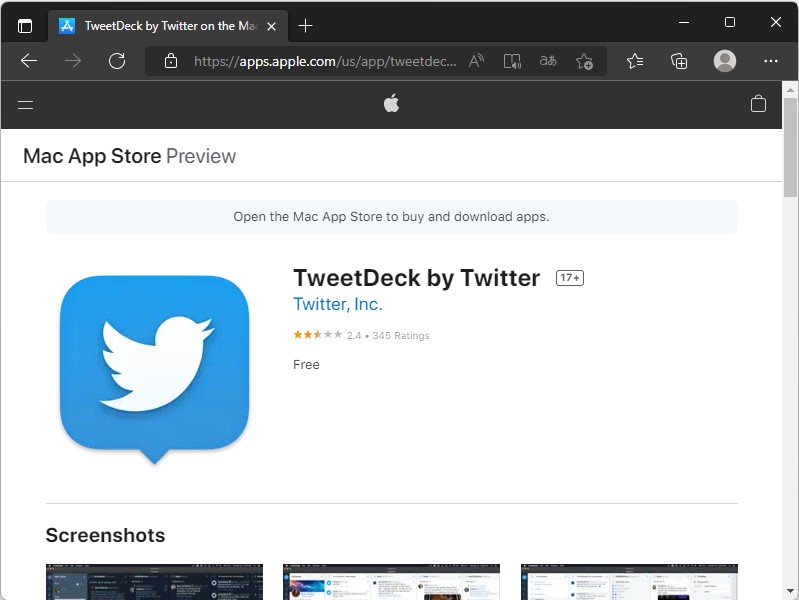Go back to the previous page
This screenshot has width=799, height=600.
pos(29,61)
